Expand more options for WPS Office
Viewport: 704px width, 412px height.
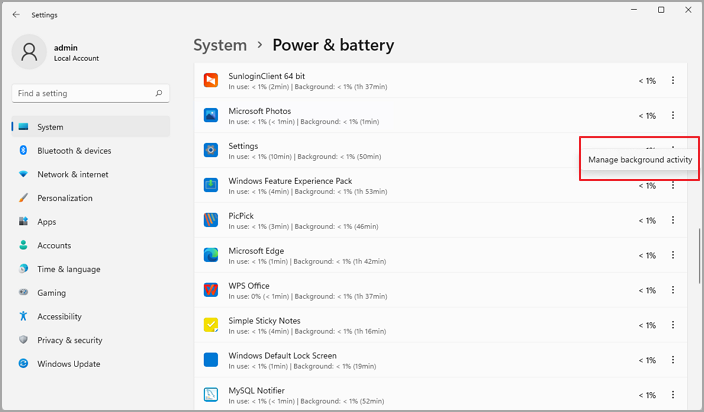point(673,291)
